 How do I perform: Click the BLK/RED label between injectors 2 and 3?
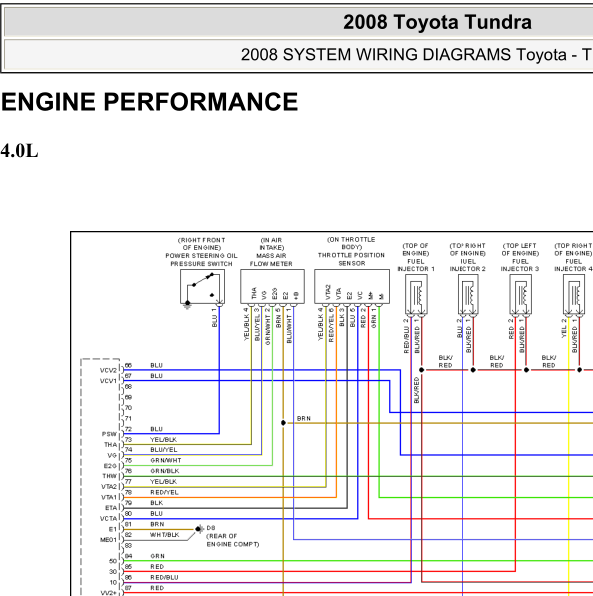497,361
